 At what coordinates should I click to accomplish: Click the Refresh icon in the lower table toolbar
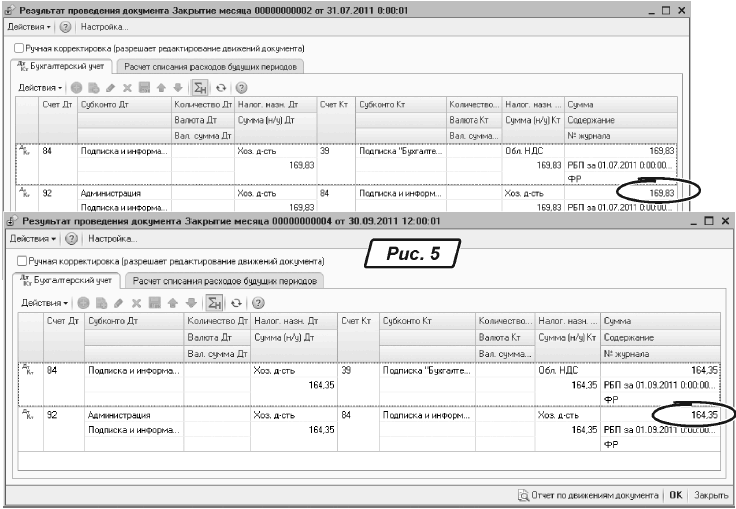[x=236, y=302]
